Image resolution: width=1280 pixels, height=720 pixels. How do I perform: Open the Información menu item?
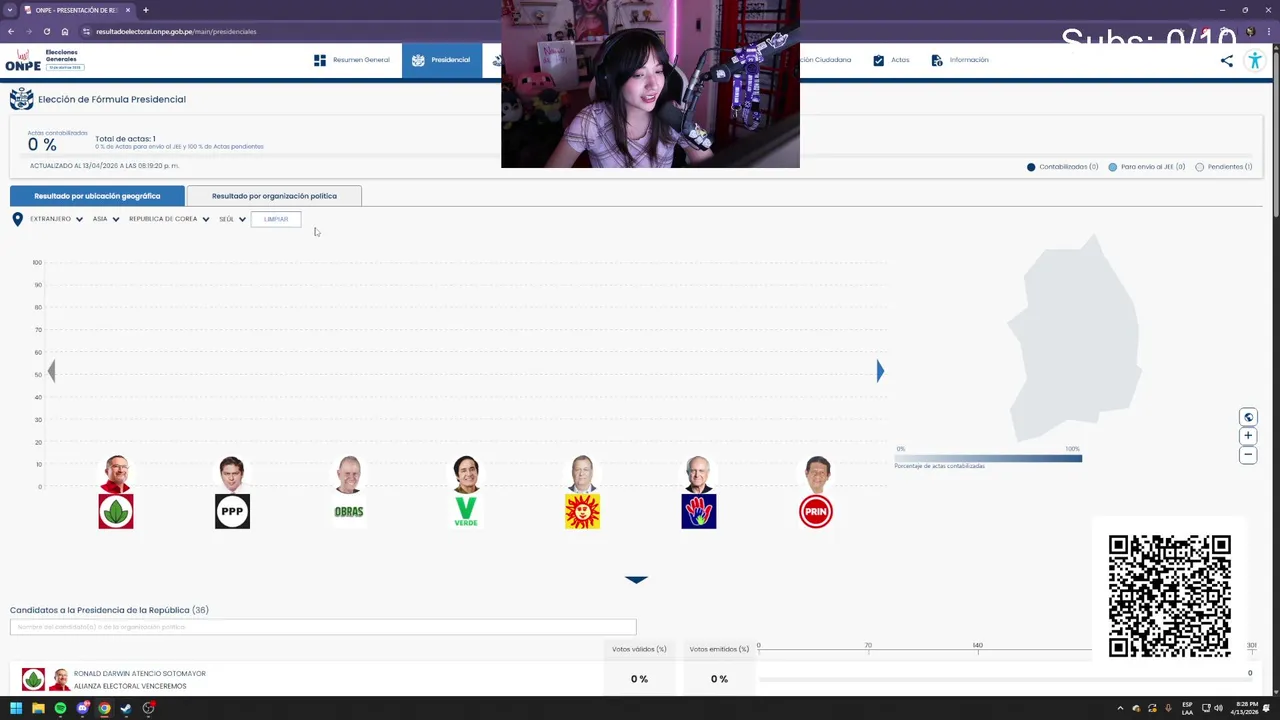tap(960, 60)
